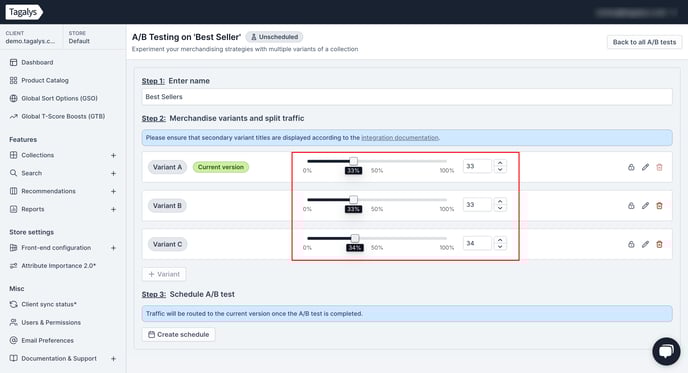Image resolution: width=688 pixels, height=373 pixels.
Task: Click Variant A percentage number field
Action: point(477,166)
